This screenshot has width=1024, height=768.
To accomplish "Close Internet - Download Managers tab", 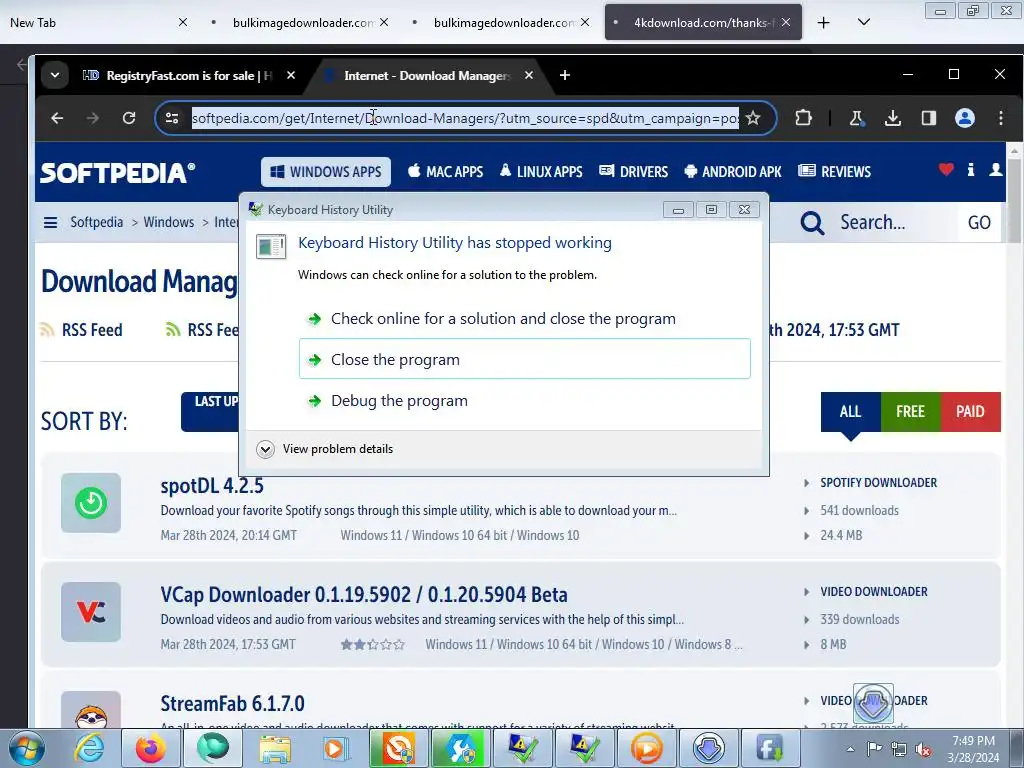I will coord(529,75).
